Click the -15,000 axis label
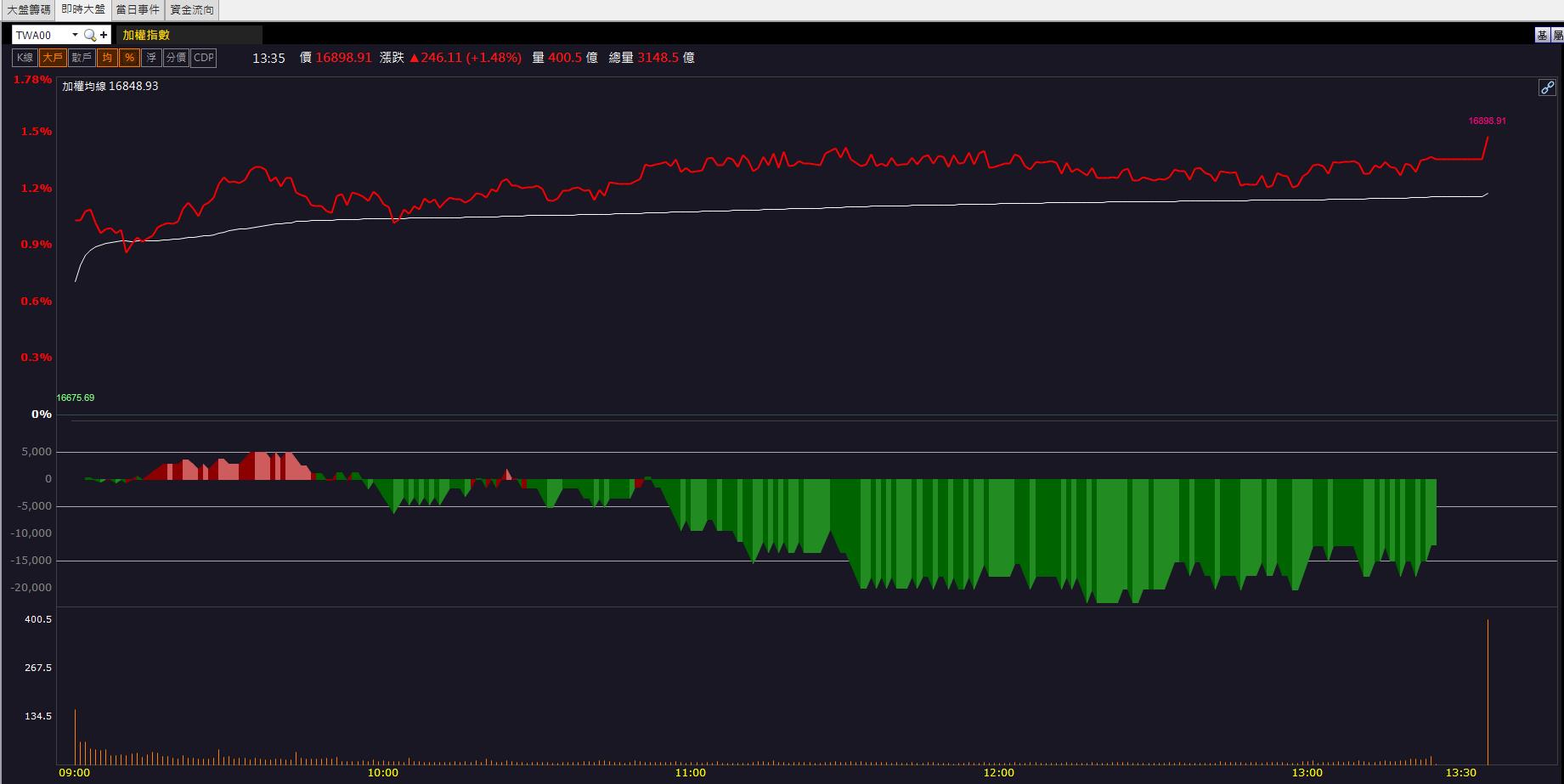This screenshot has width=1564, height=784. [31, 561]
